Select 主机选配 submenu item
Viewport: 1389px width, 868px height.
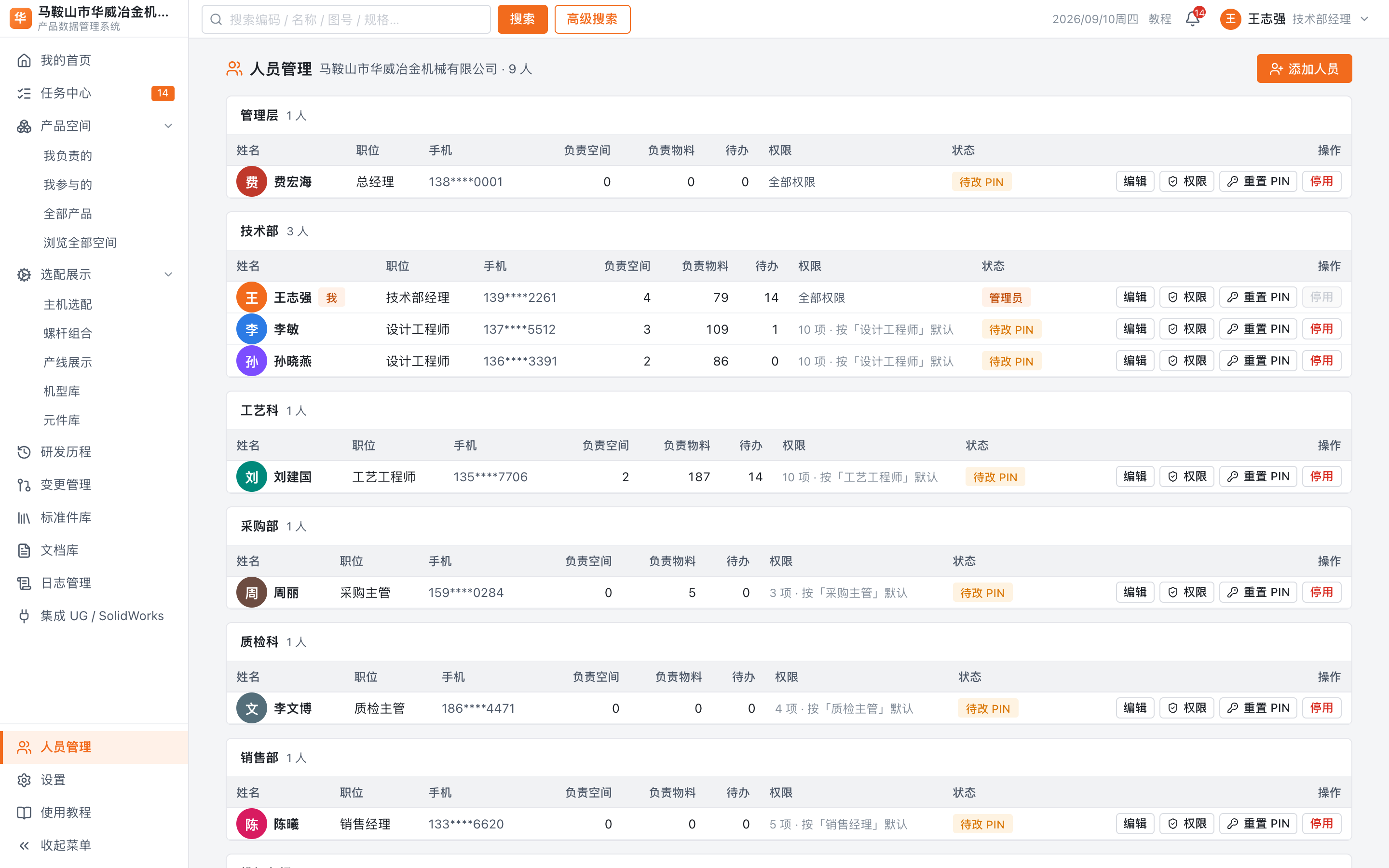68,304
